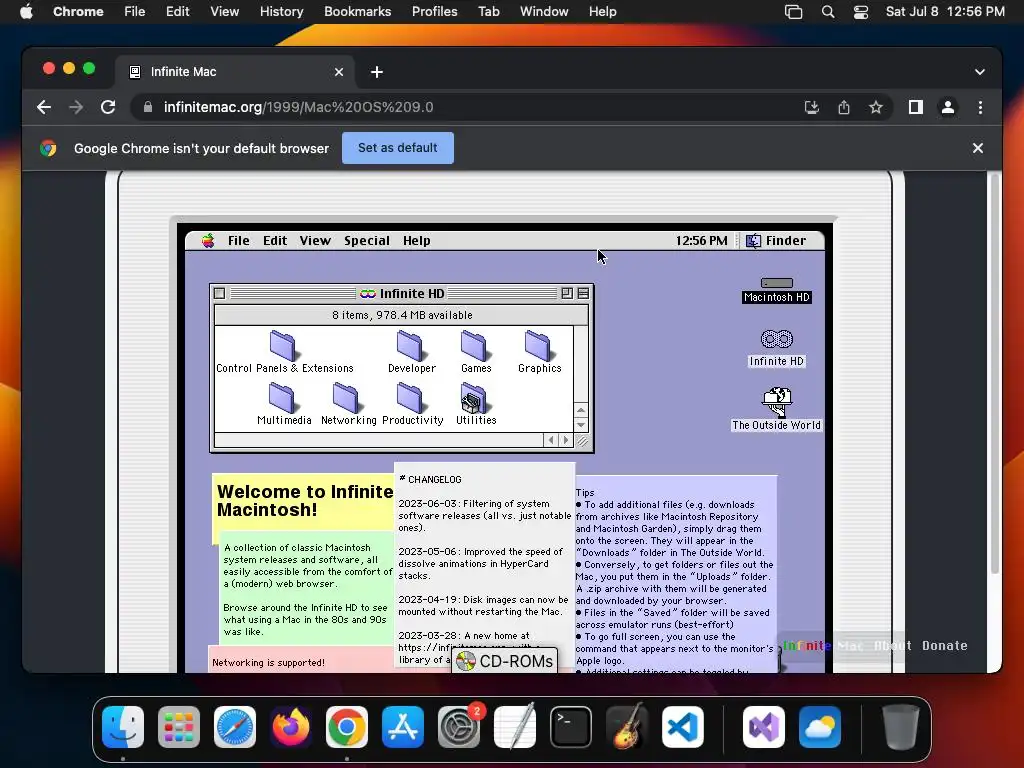Open Visual Studio Code from the Dock
The image size is (1024, 768).
[x=682, y=726]
